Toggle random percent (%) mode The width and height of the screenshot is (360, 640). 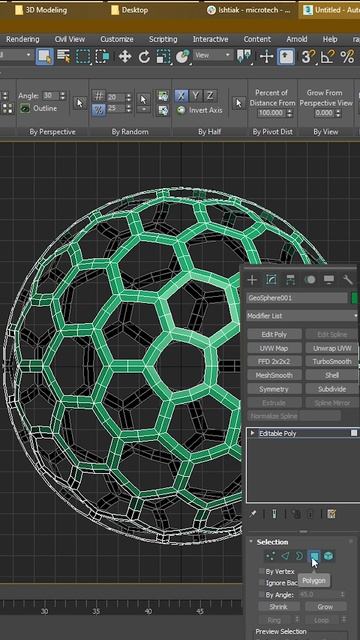(98, 109)
